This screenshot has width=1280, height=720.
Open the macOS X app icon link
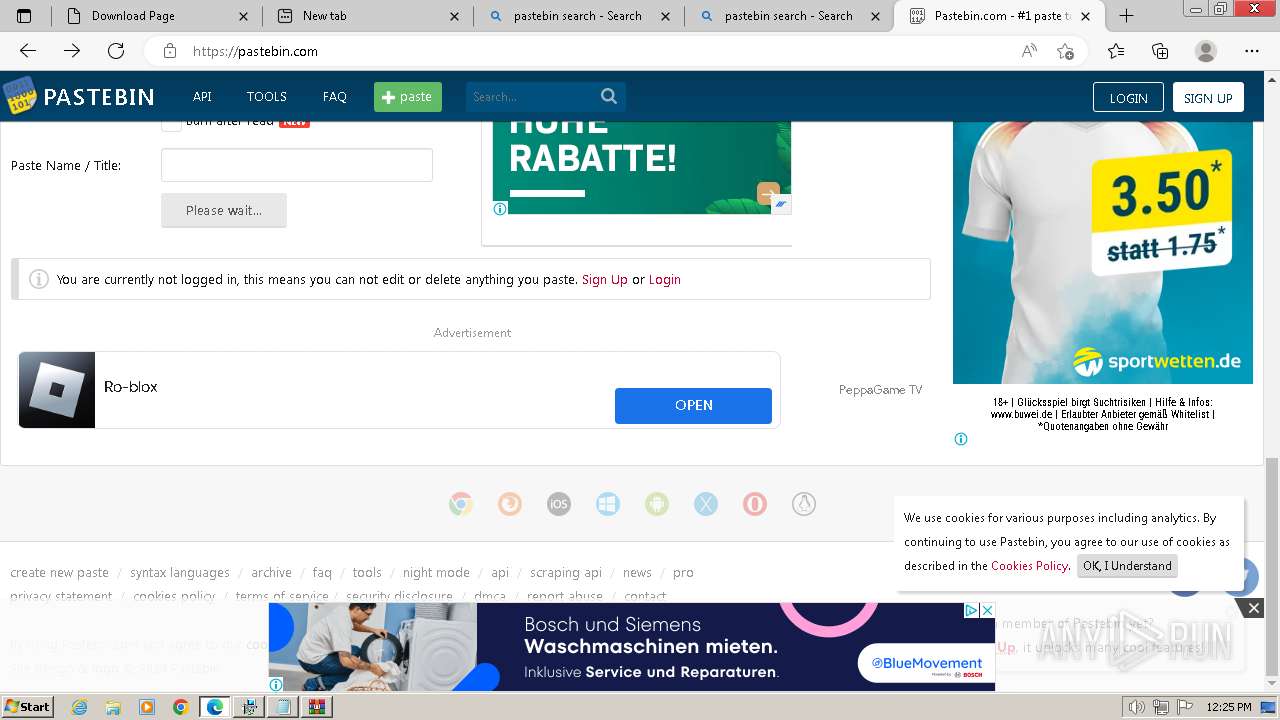[706, 504]
